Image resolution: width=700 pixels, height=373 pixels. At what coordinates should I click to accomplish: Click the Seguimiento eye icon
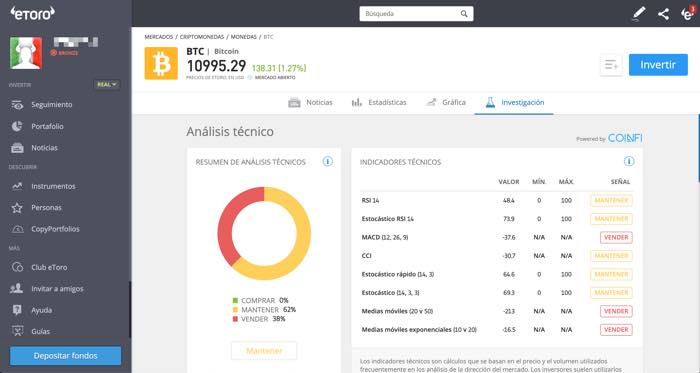[17, 105]
